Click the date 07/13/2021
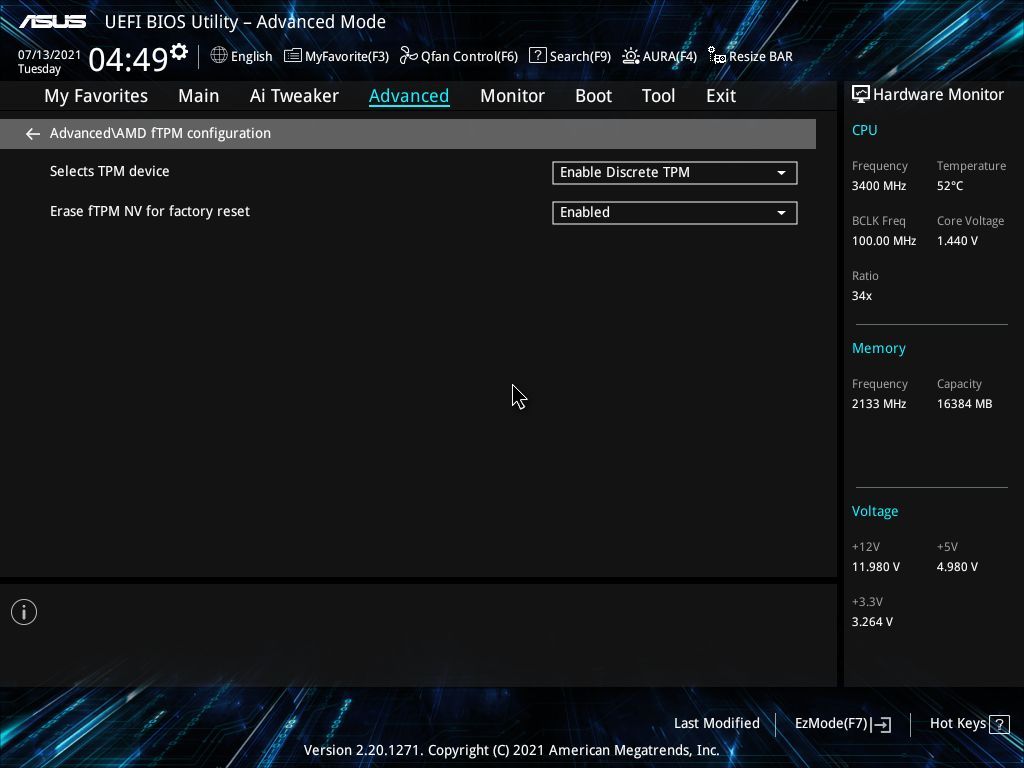The width and height of the screenshot is (1024, 768). 49,55
